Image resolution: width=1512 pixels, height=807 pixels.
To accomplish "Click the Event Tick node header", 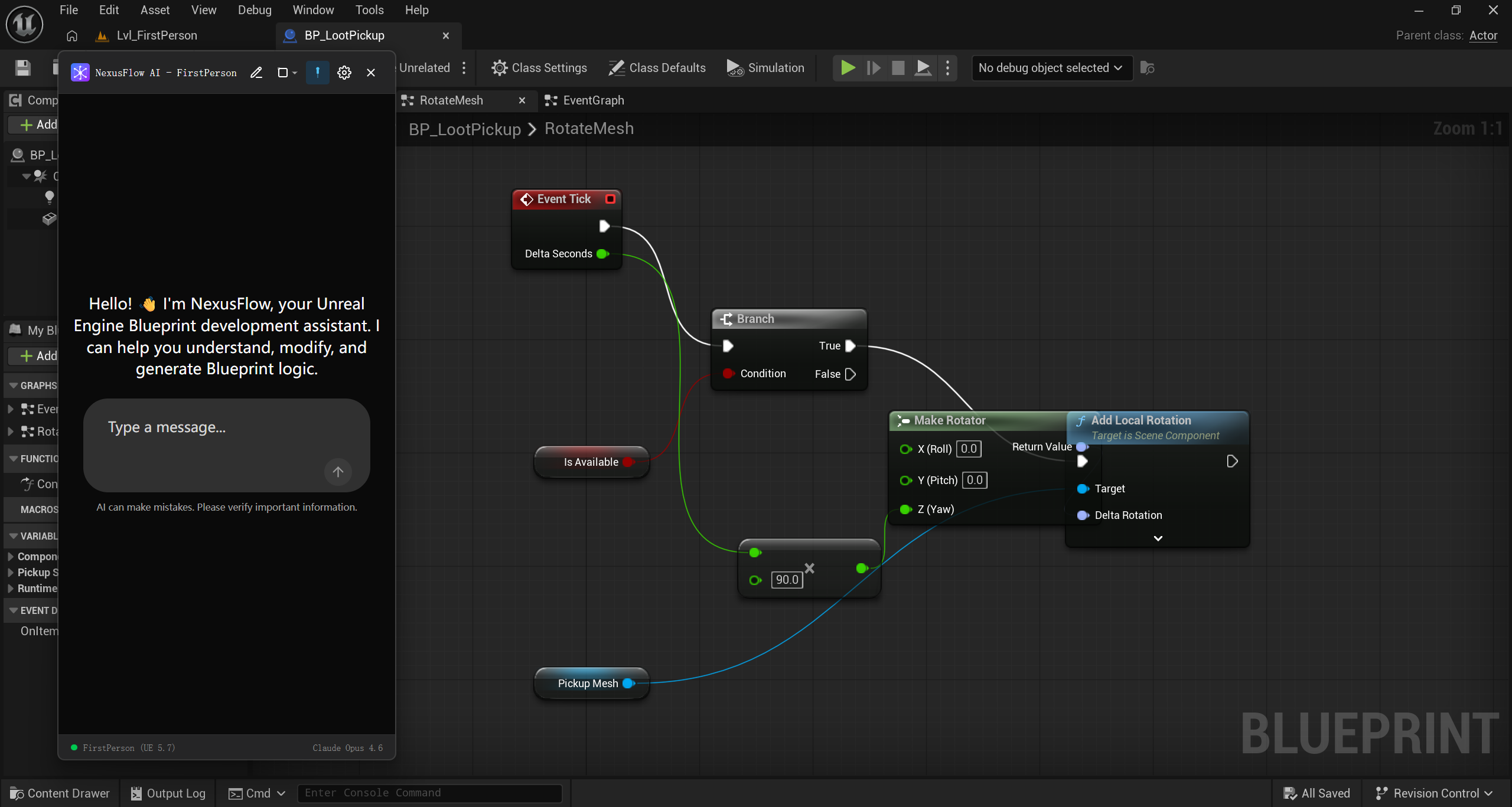I will point(566,199).
